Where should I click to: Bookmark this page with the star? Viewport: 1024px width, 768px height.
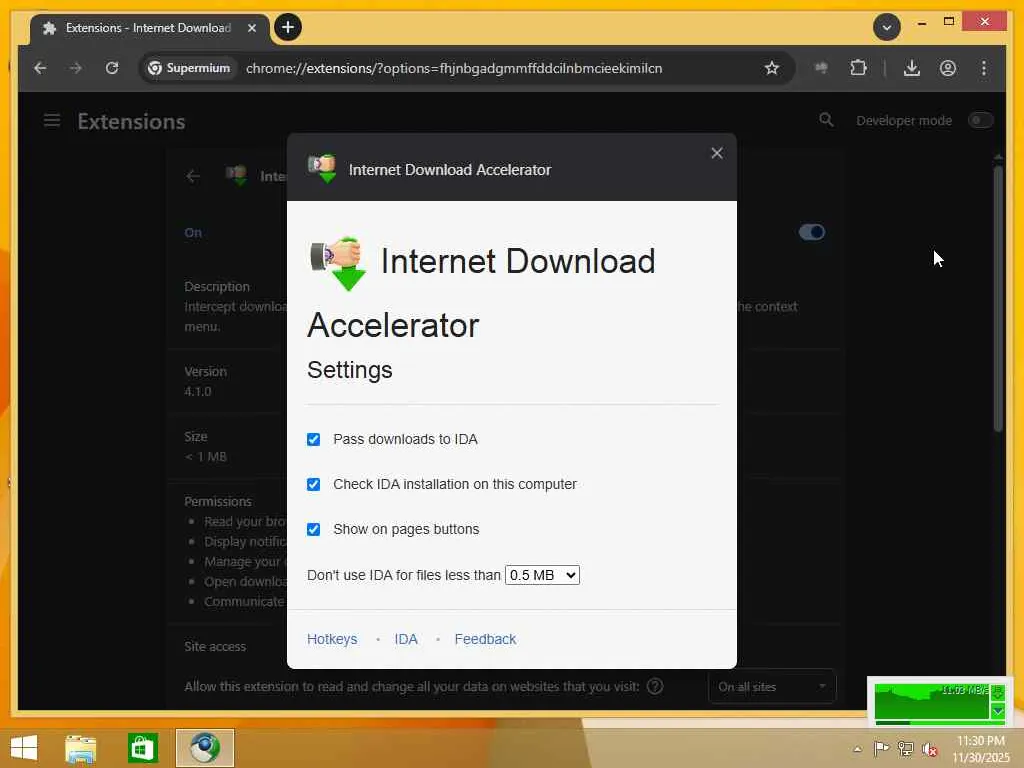point(772,68)
